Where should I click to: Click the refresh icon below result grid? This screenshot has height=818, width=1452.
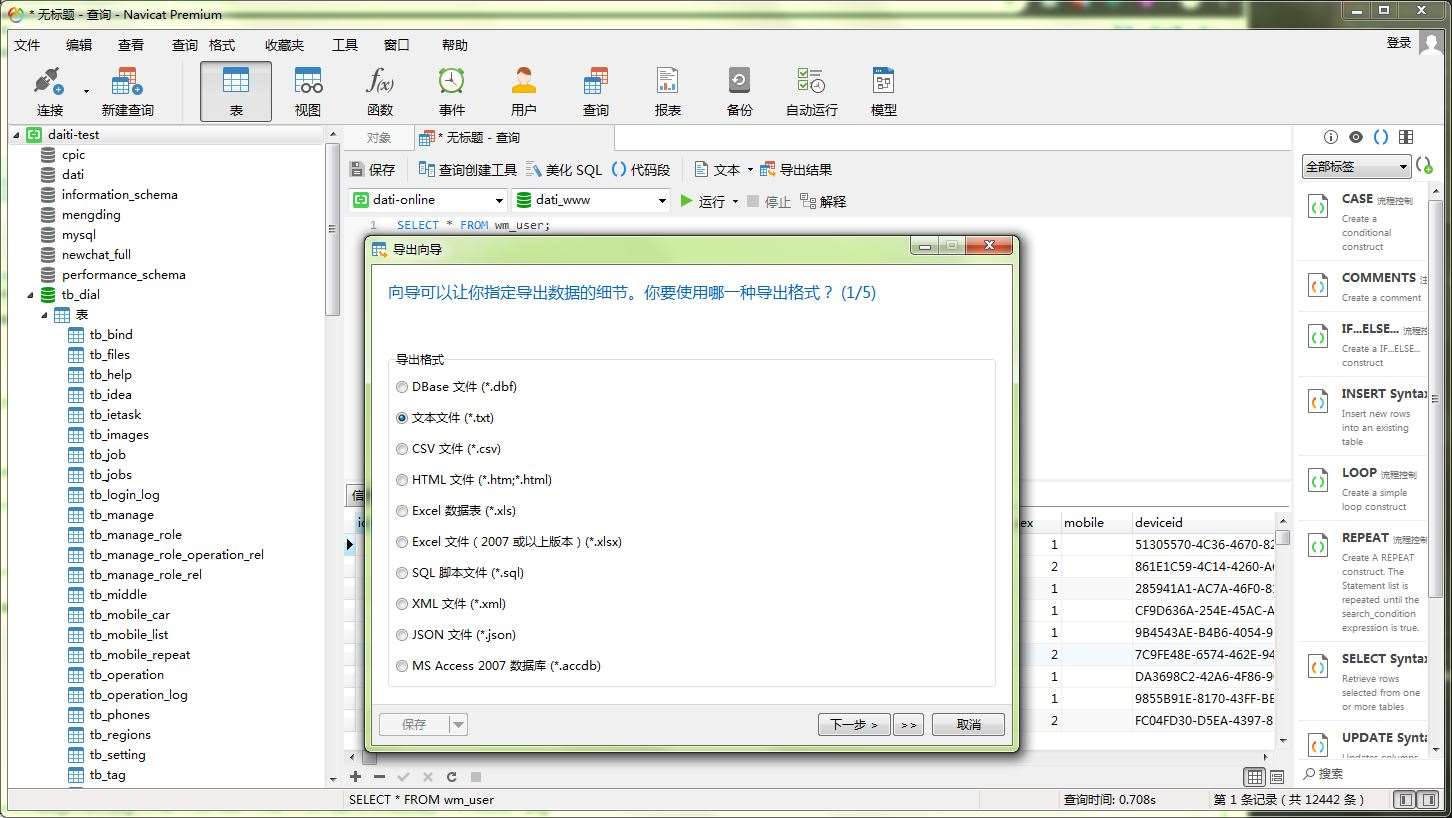(x=452, y=776)
